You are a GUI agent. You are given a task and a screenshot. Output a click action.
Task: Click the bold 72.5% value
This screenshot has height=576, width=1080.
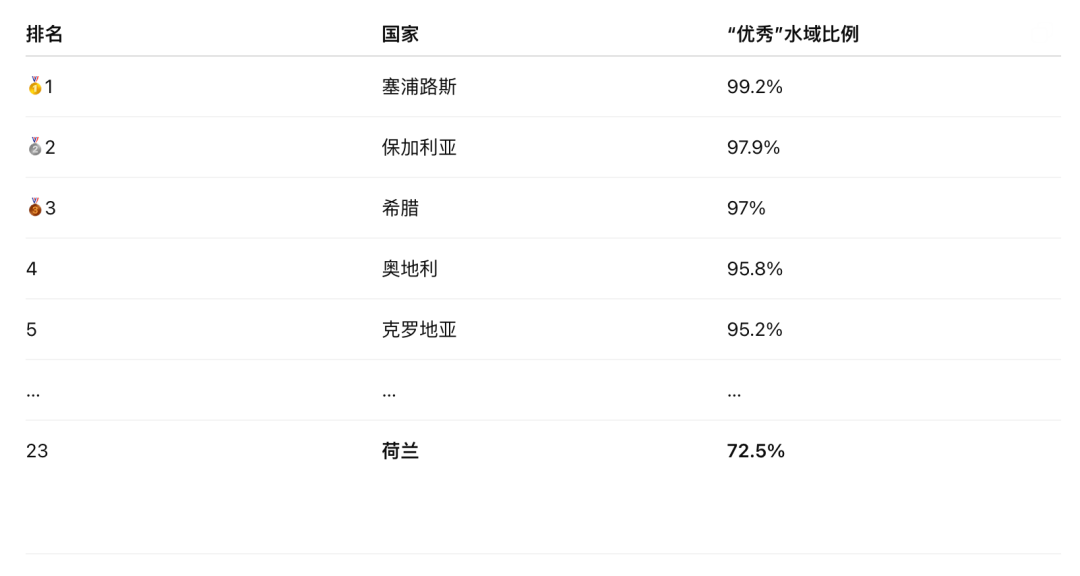point(755,451)
